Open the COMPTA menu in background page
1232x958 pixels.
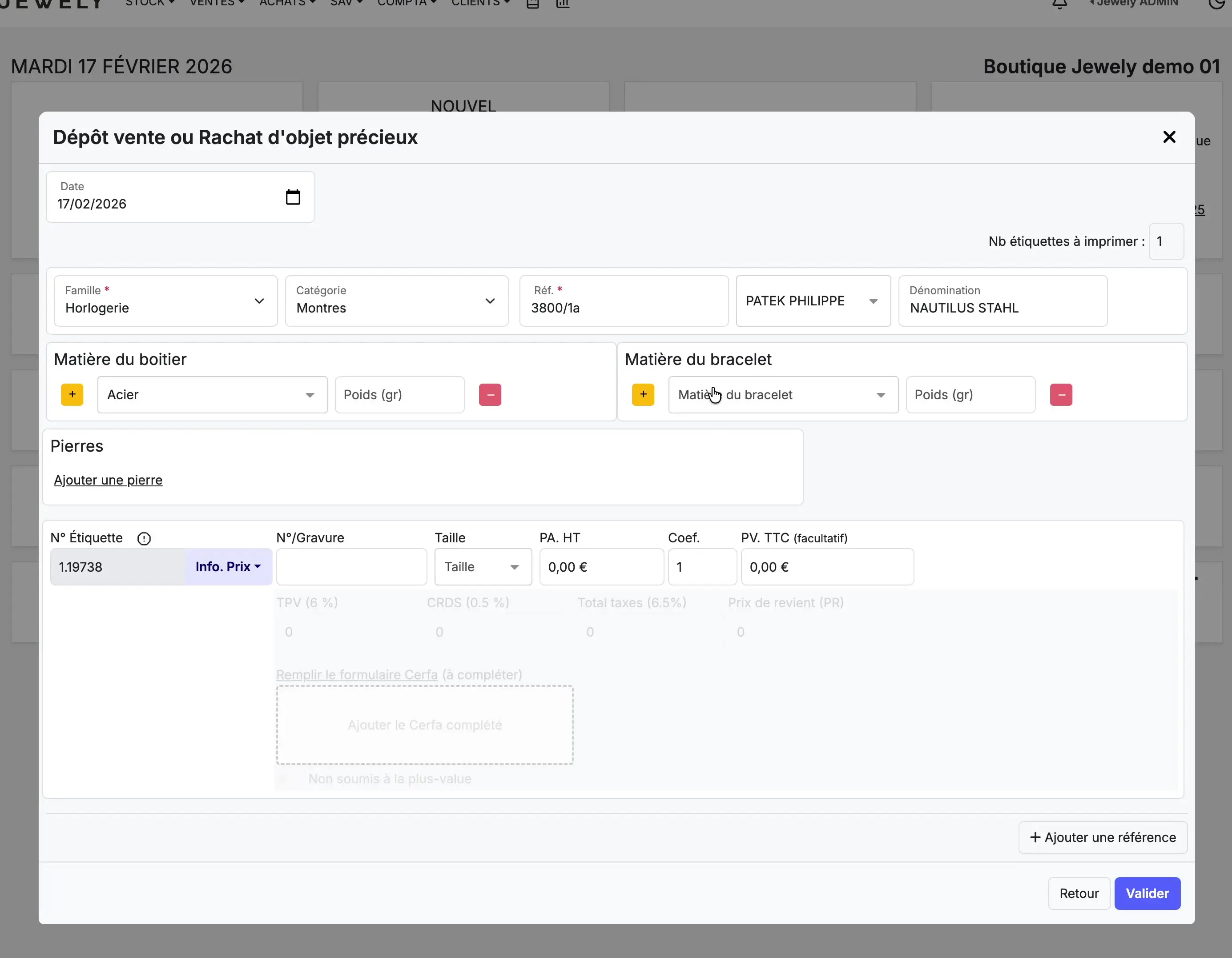[407, 3]
